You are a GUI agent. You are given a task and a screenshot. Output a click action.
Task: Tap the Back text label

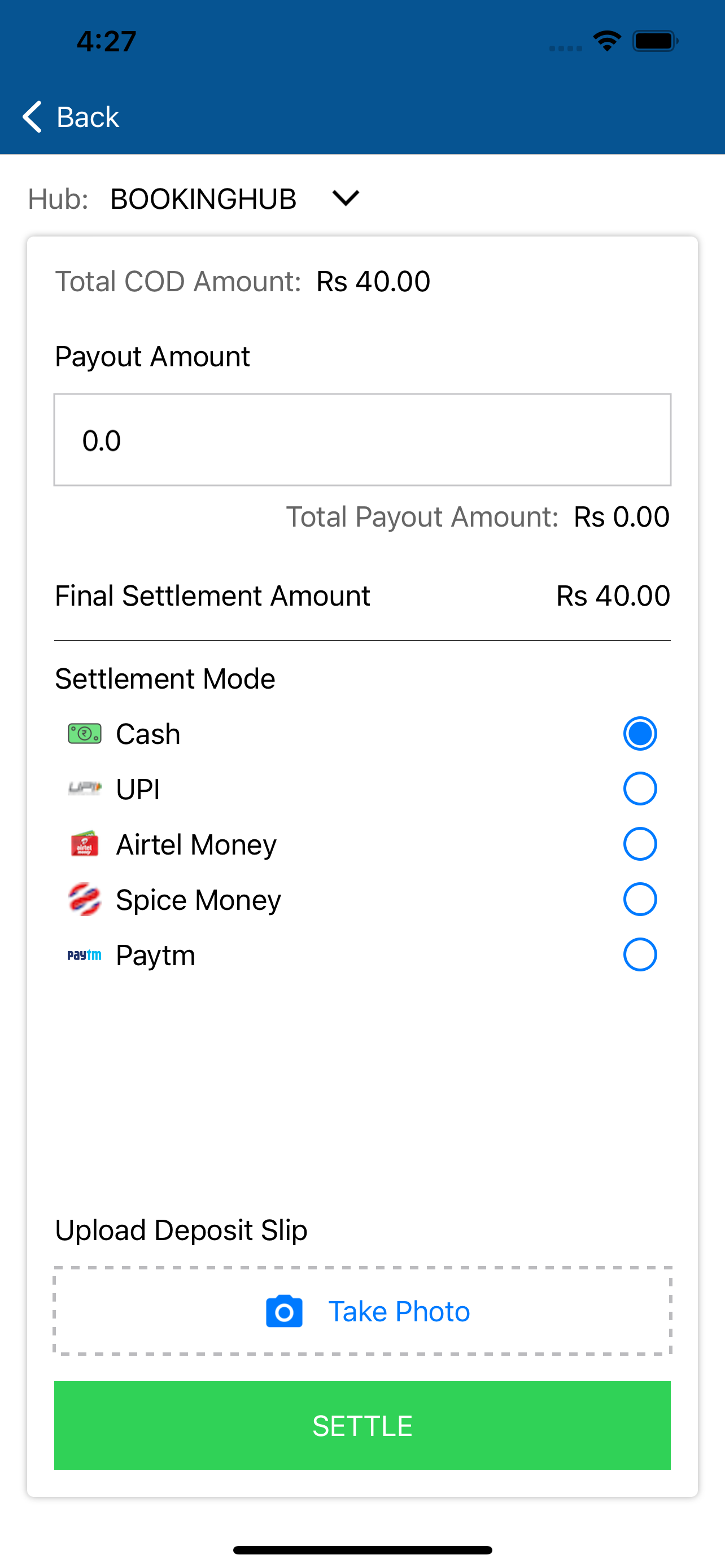point(88,116)
